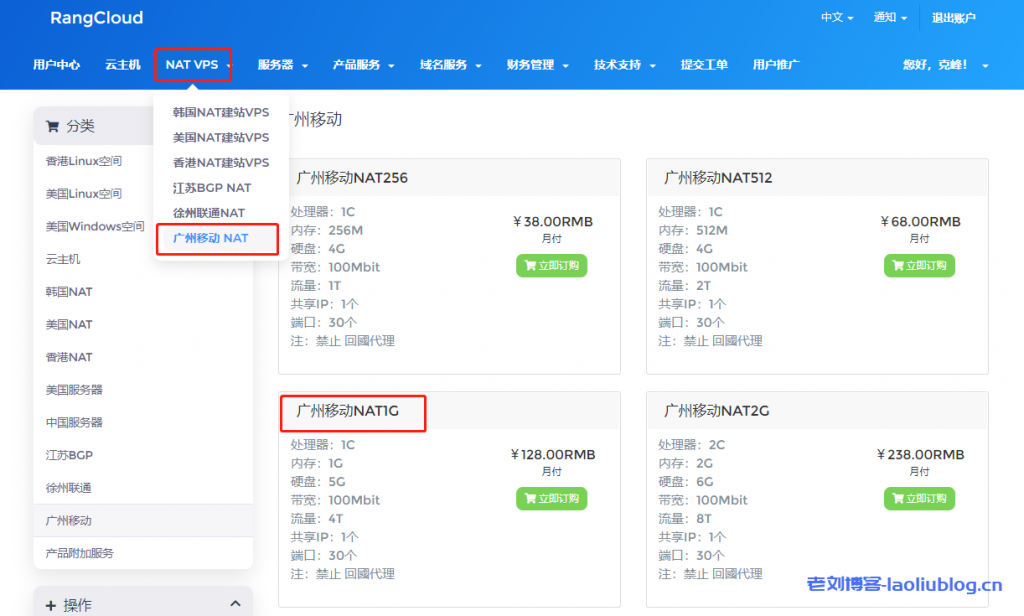Click 退出账户 to log out
The width and height of the screenshot is (1024, 616).
pos(953,18)
